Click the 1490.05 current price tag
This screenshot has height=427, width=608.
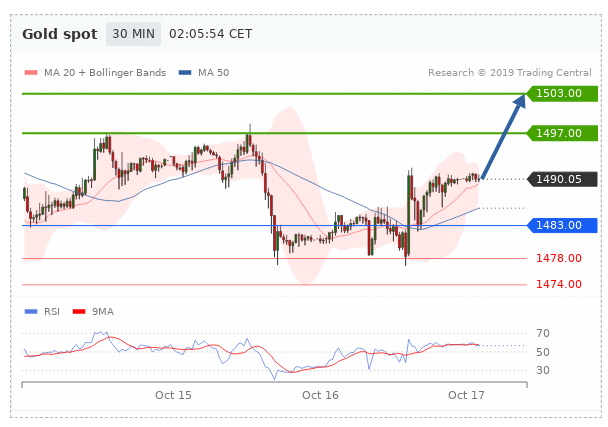[x=562, y=179]
